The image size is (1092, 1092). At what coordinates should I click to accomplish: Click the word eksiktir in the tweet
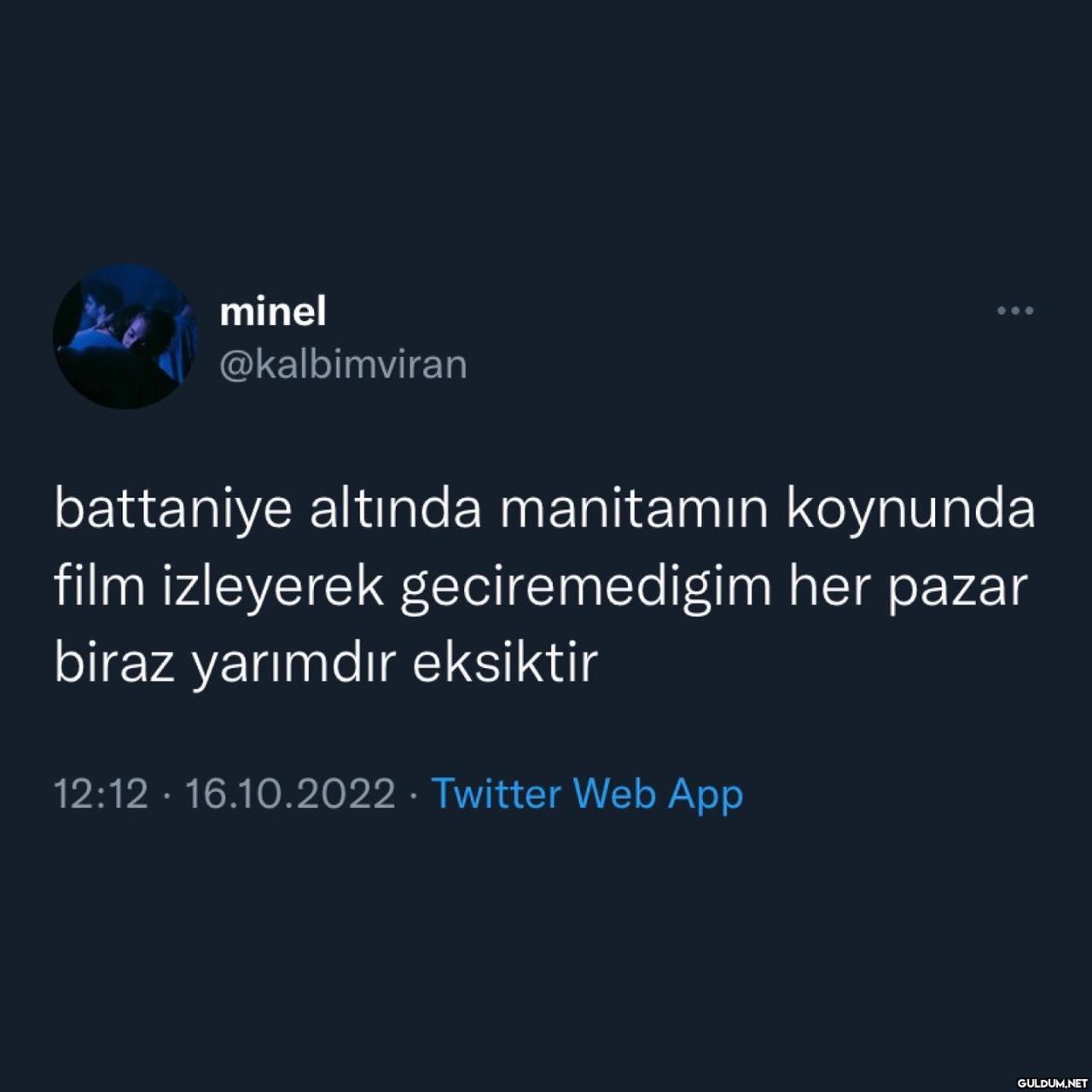tap(505, 663)
